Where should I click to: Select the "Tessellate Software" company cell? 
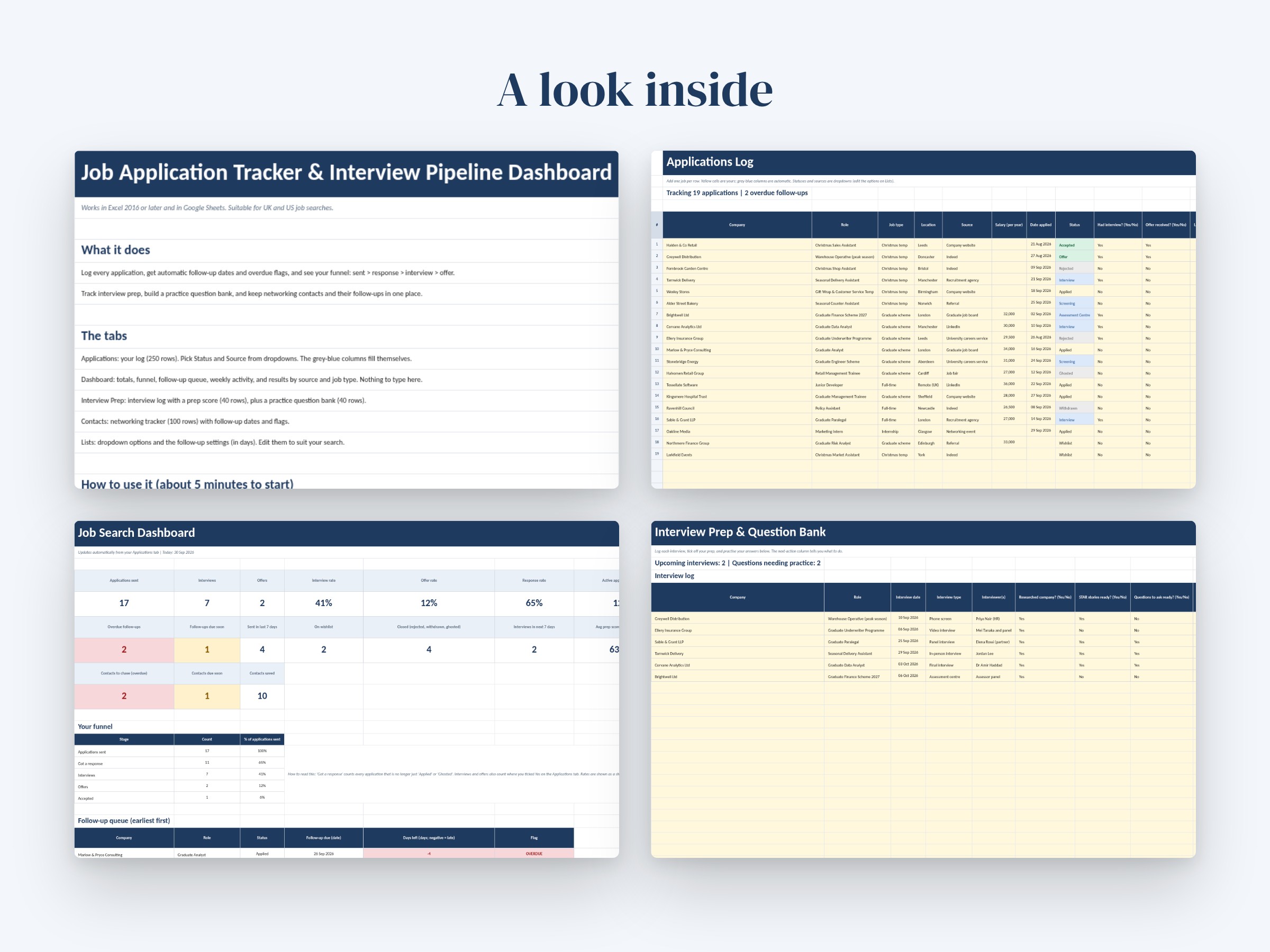tap(737, 385)
